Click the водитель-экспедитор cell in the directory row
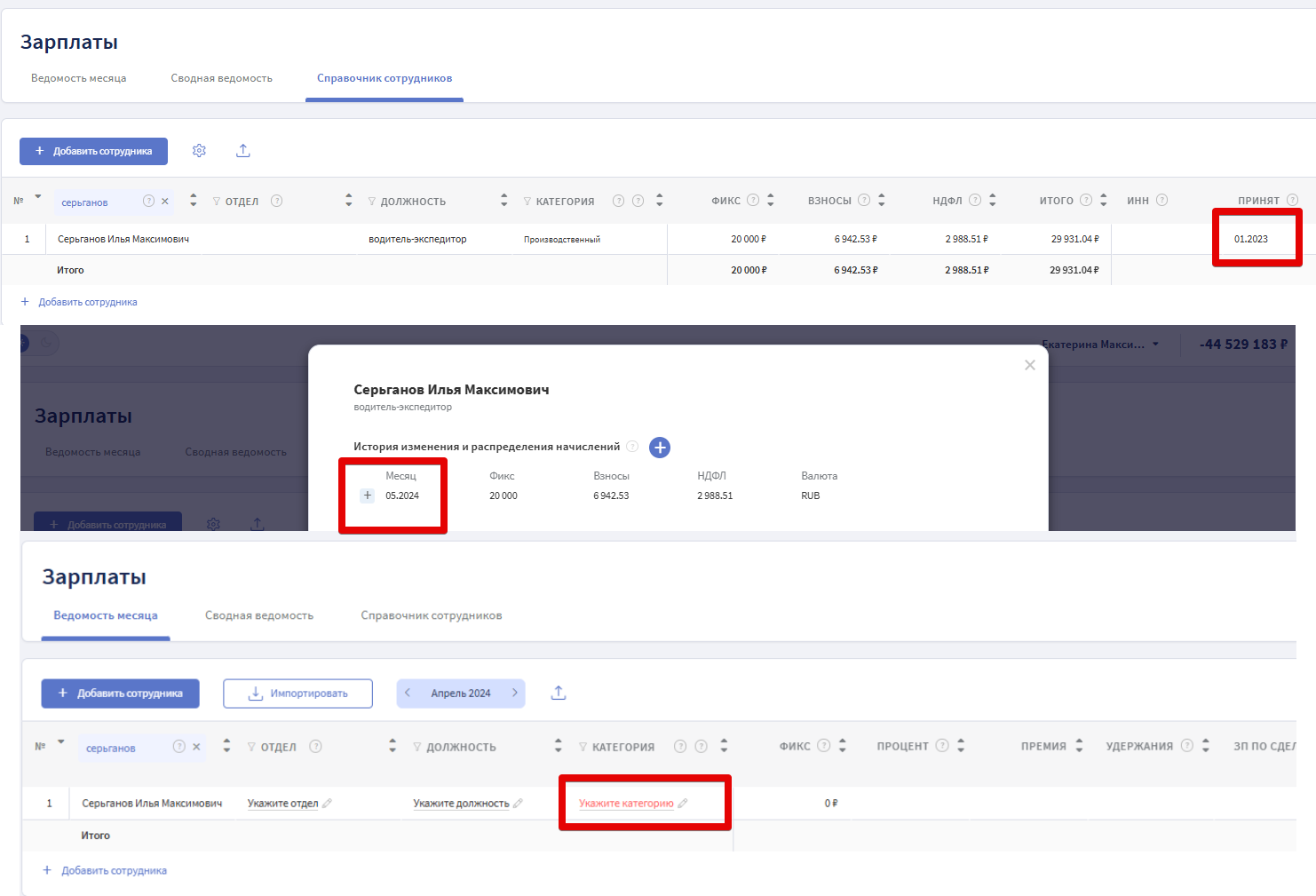Image resolution: width=1316 pixels, height=896 pixels. (x=417, y=239)
